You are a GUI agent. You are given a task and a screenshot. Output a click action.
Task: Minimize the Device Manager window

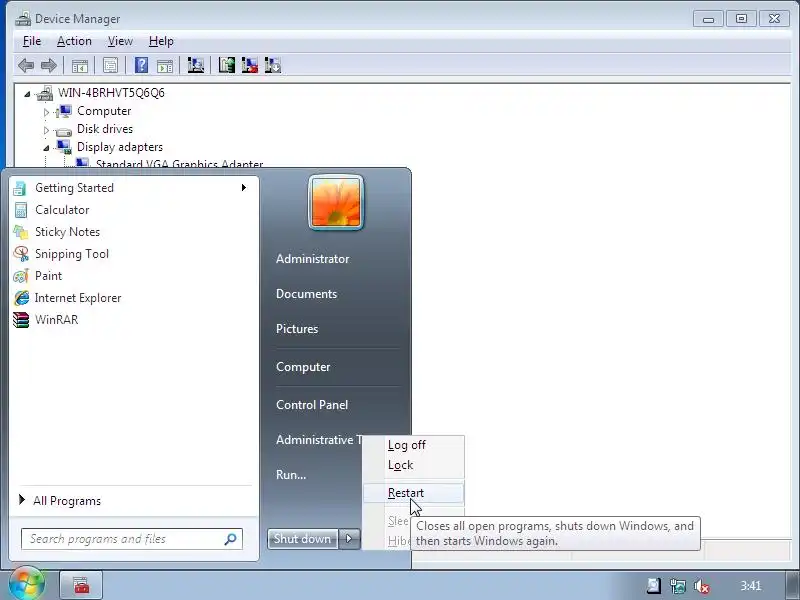(708, 19)
